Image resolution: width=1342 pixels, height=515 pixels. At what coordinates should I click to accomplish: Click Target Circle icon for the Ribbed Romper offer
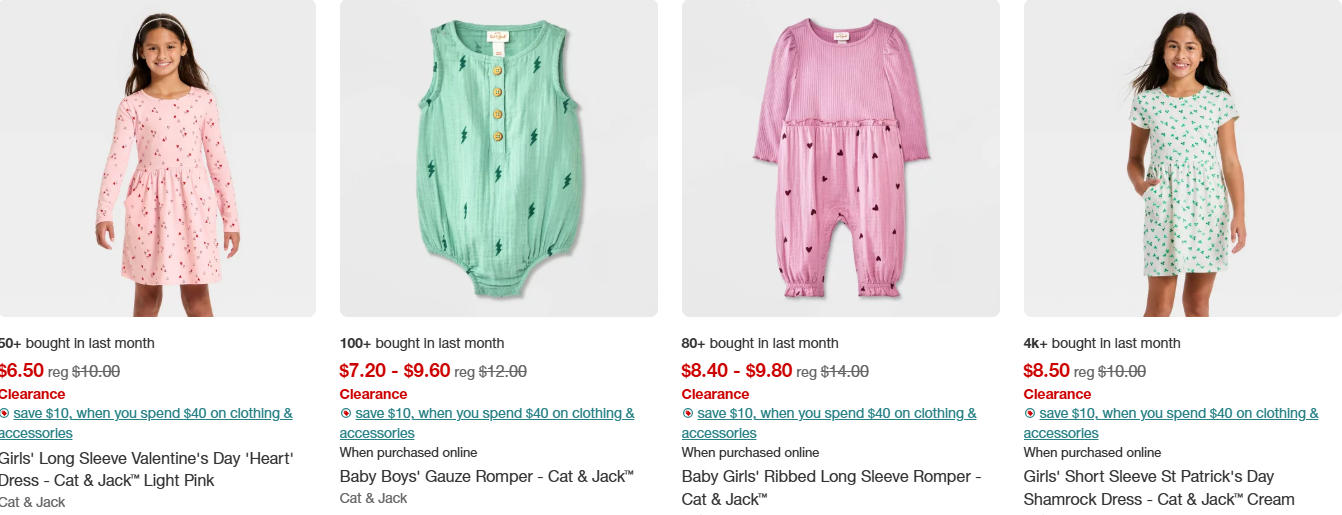click(688, 413)
